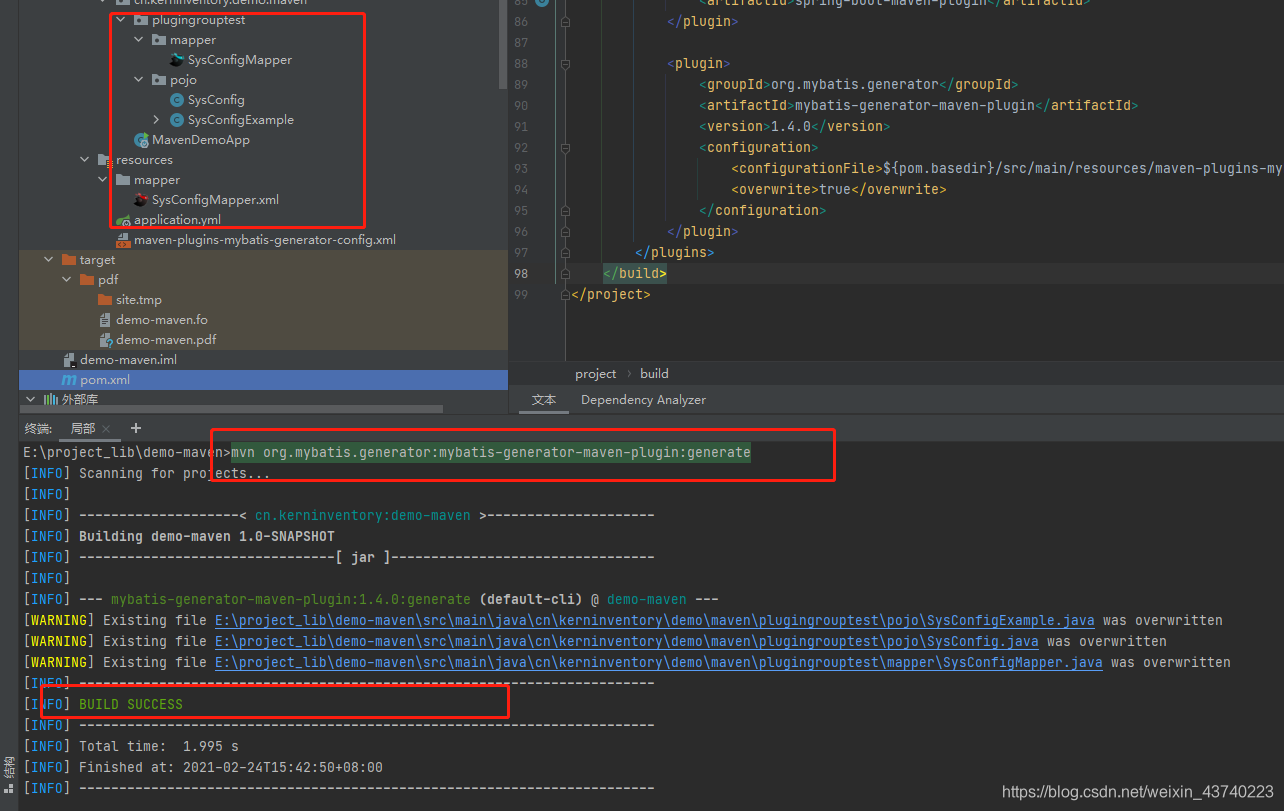Click the orange target folder icon
The width and height of the screenshot is (1284, 811).
(69, 260)
